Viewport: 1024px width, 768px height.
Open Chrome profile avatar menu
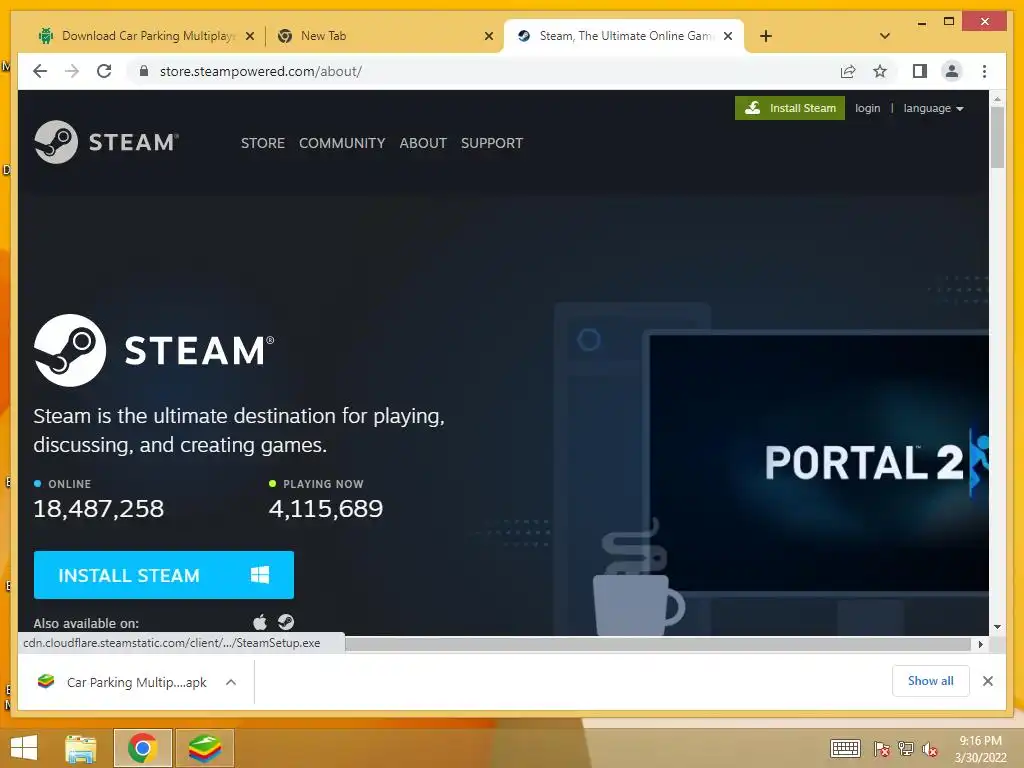click(x=952, y=71)
